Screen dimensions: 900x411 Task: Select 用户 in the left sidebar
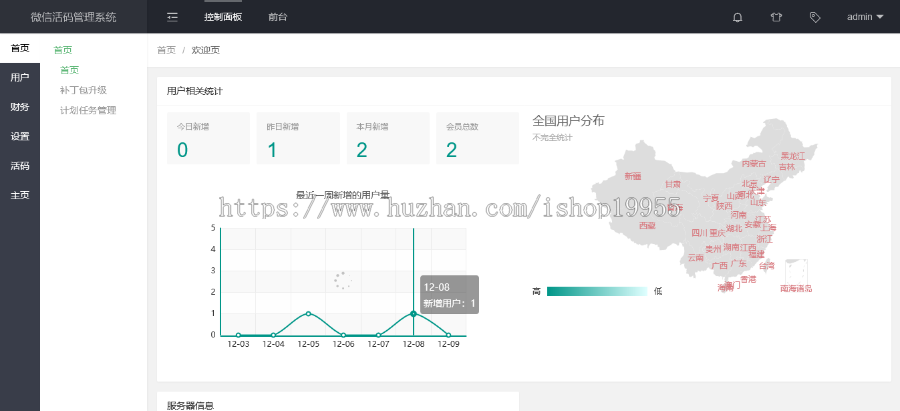(20, 77)
